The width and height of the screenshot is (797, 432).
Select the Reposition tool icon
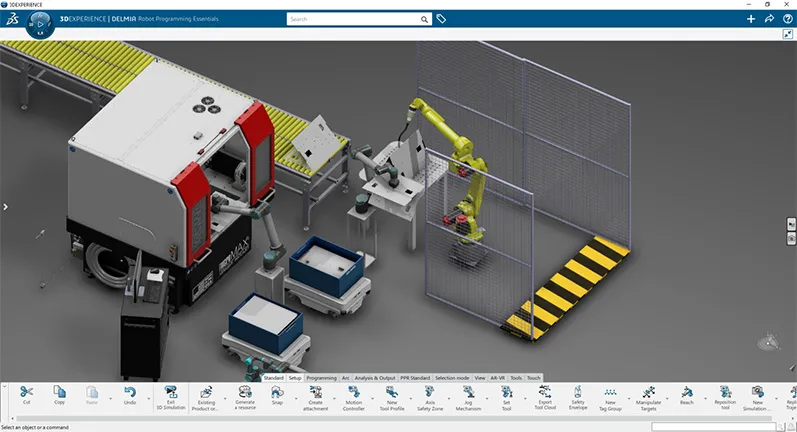[x=725, y=391]
